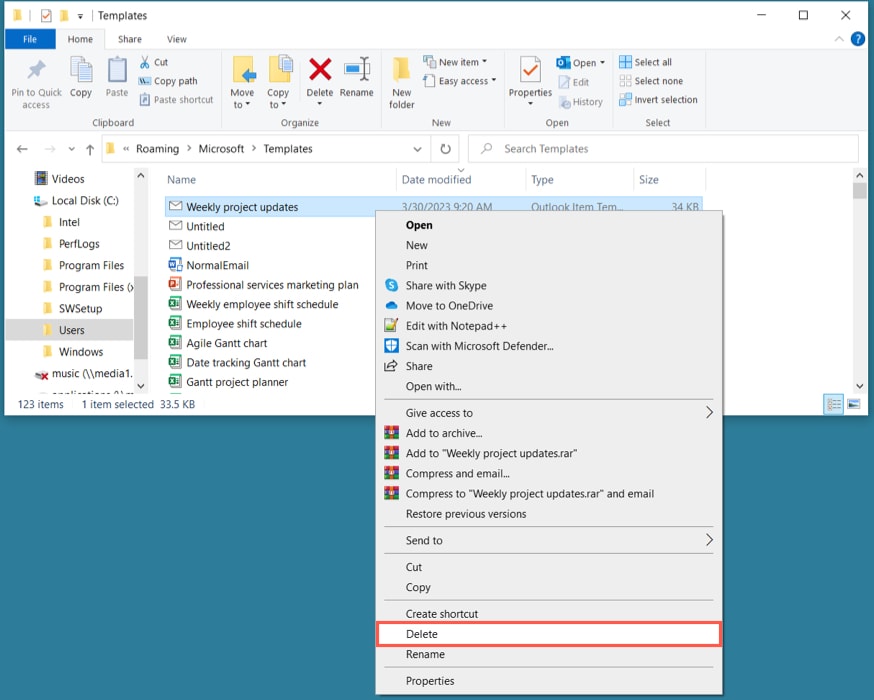The width and height of the screenshot is (874, 700).
Task: Switch to details view in status bar
Action: coord(834,404)
